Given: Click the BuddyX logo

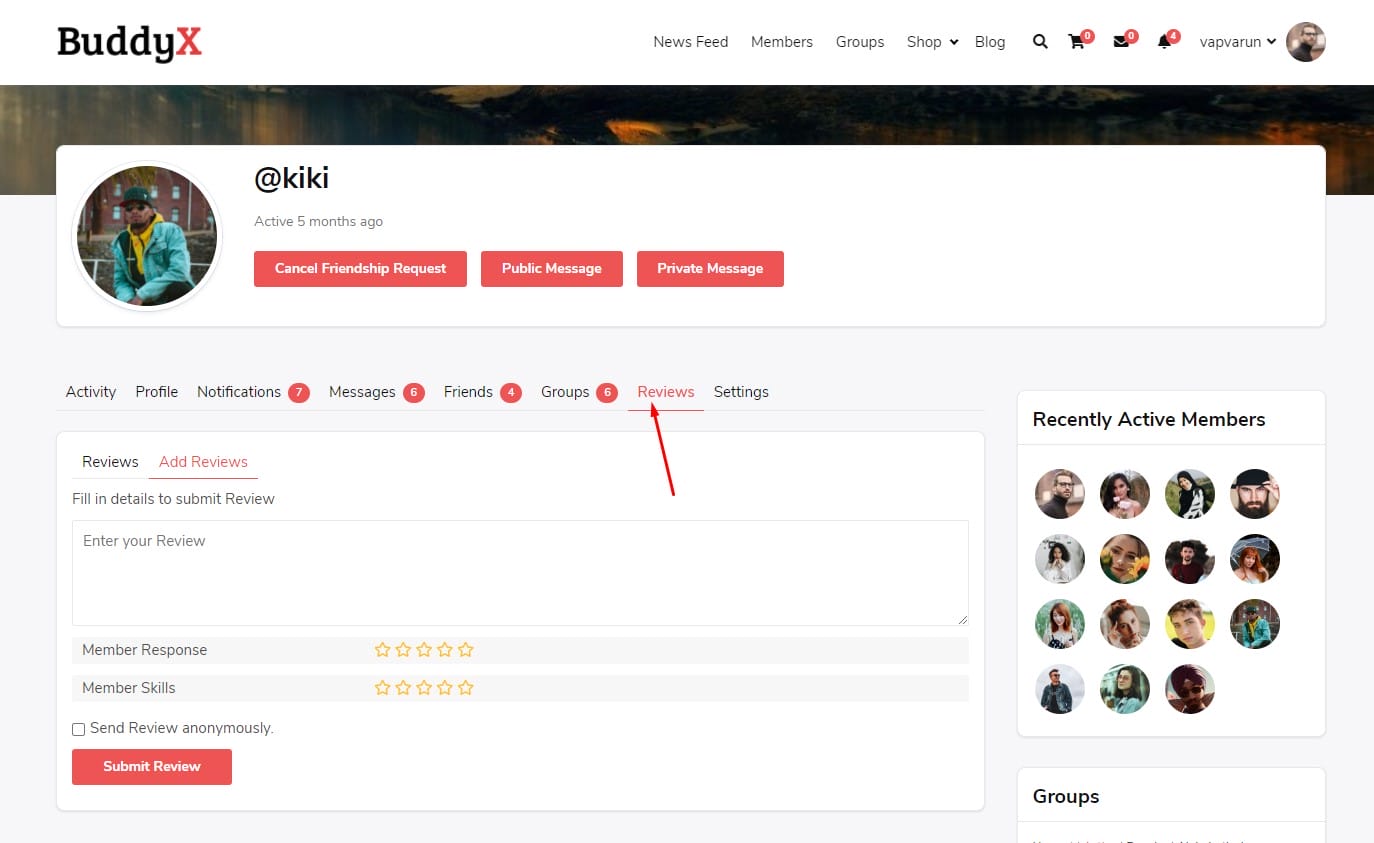Looking at the screenshot, I should 129,42.
